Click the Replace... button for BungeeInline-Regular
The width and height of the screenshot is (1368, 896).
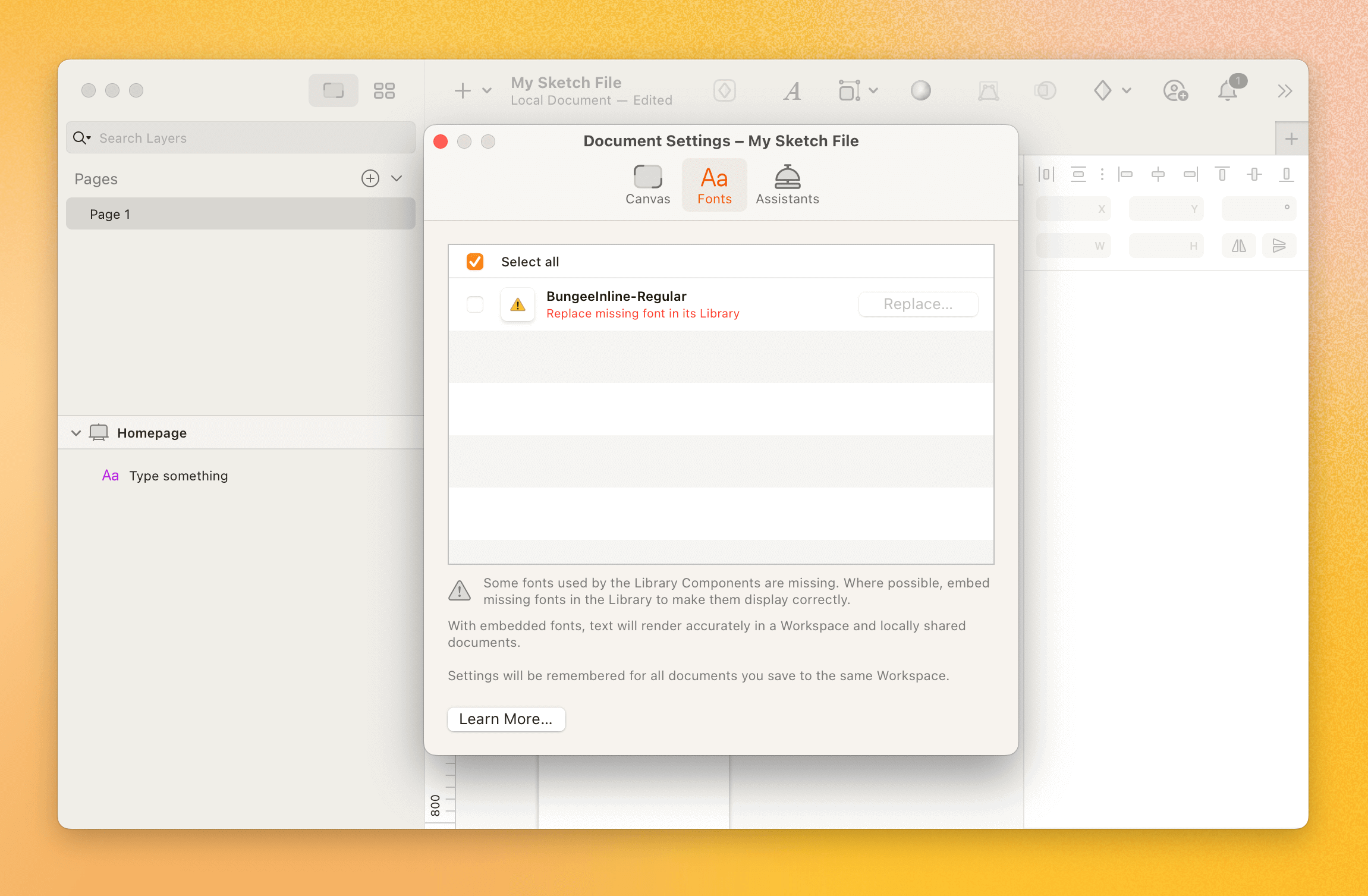(x=918, y=304)
